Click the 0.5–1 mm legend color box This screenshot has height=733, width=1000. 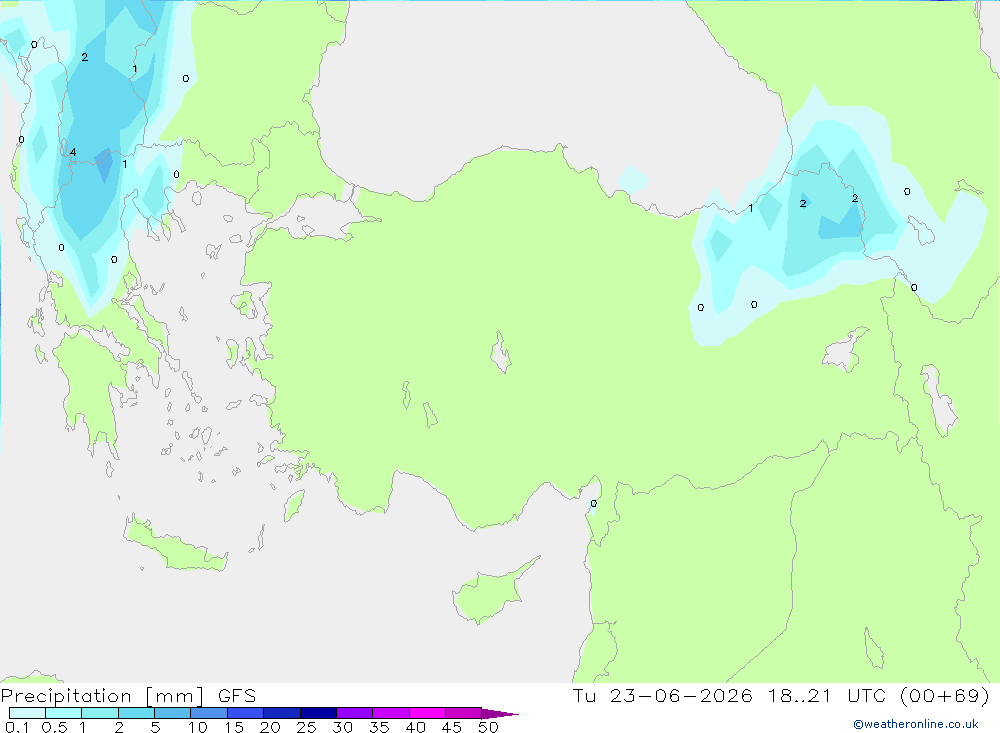tap(63, 713)
